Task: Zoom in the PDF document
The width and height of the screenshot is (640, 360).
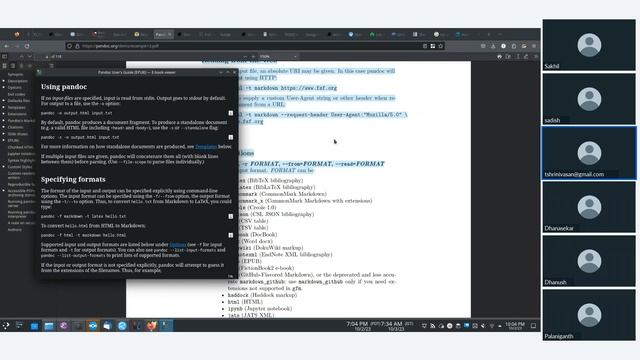Action: tap(253, 56)
